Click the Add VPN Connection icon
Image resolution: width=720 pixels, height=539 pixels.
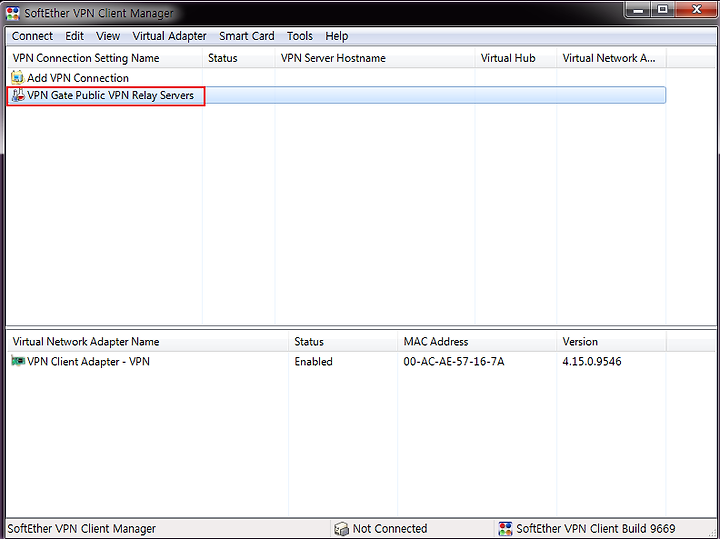pyautogui.click(x=17, y=78)
